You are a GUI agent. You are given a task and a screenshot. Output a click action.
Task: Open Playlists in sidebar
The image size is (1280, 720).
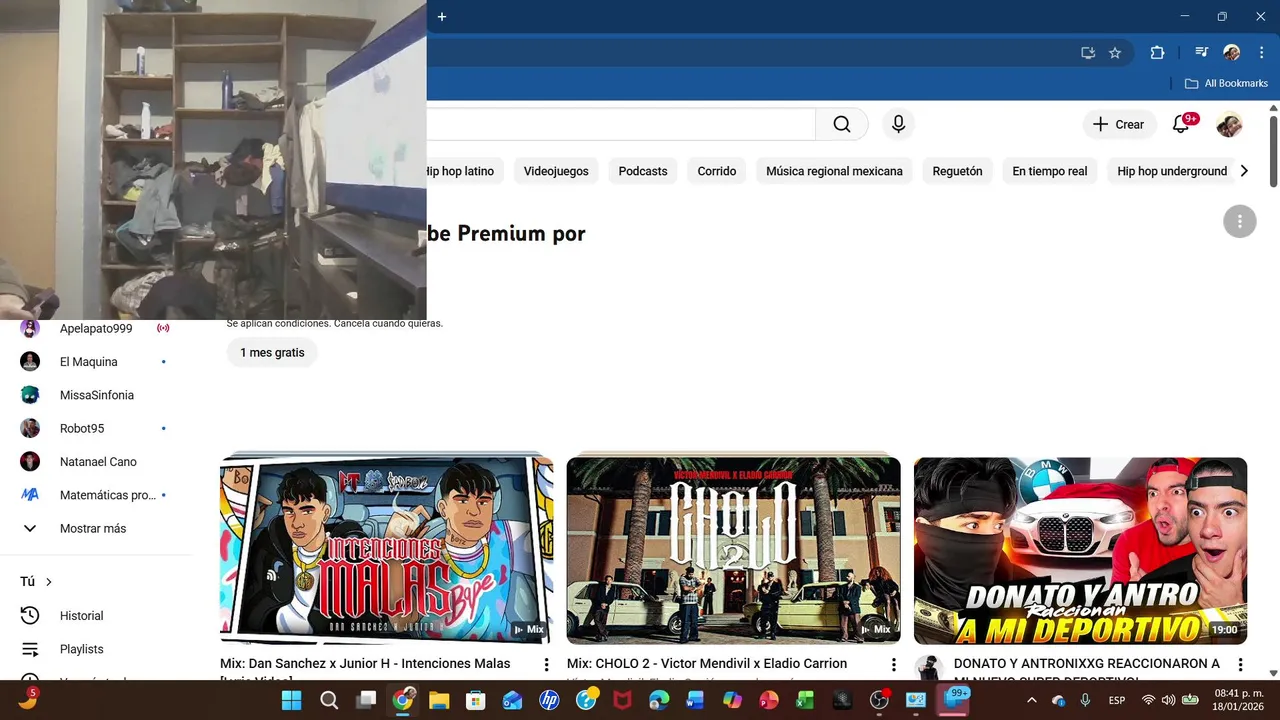click(x=96, y=649)
